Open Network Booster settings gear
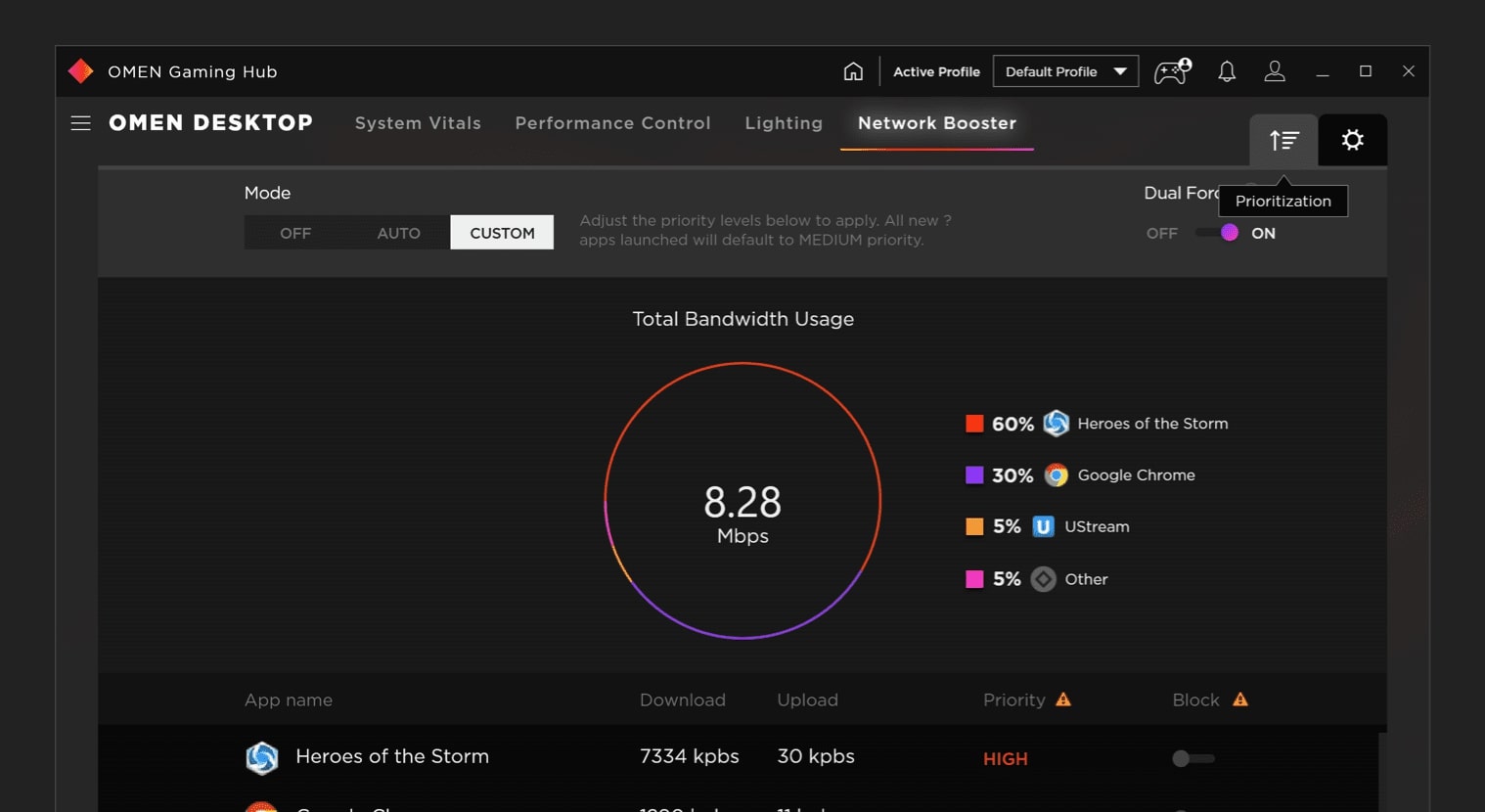This screenshot has width=1485, height=812. click(x=1352, y=140)
